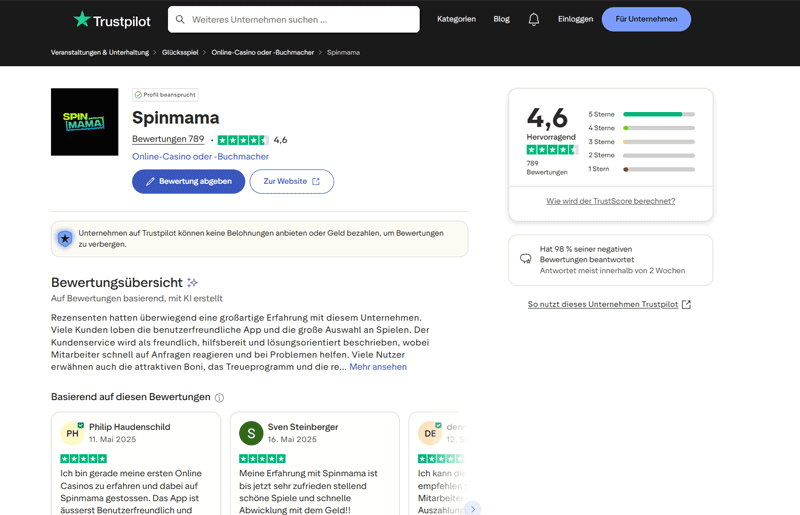Click the pencil icon in Bewertung abgeben
This screenshot has height=515, width=800.
151,181
